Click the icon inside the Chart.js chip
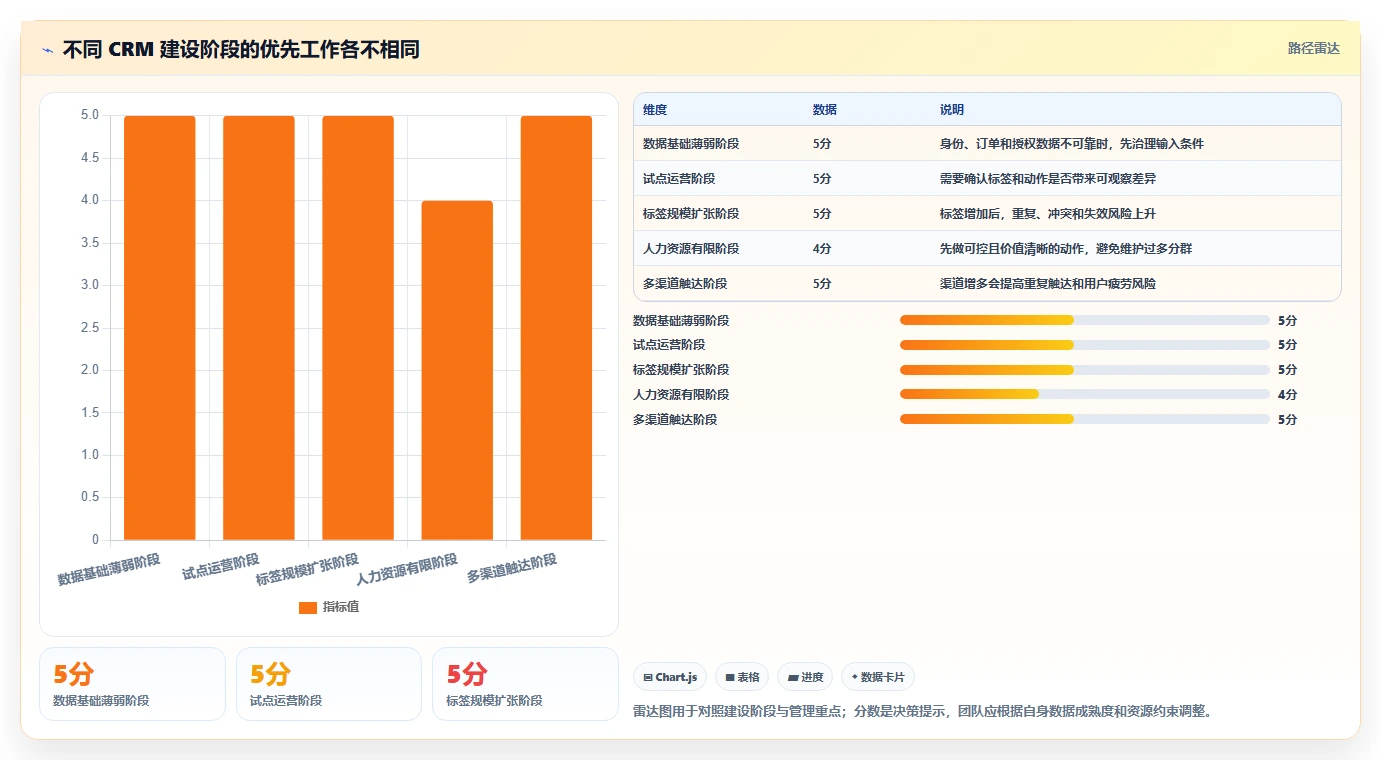Viewport: 1381px width, 760px height. 648,678
